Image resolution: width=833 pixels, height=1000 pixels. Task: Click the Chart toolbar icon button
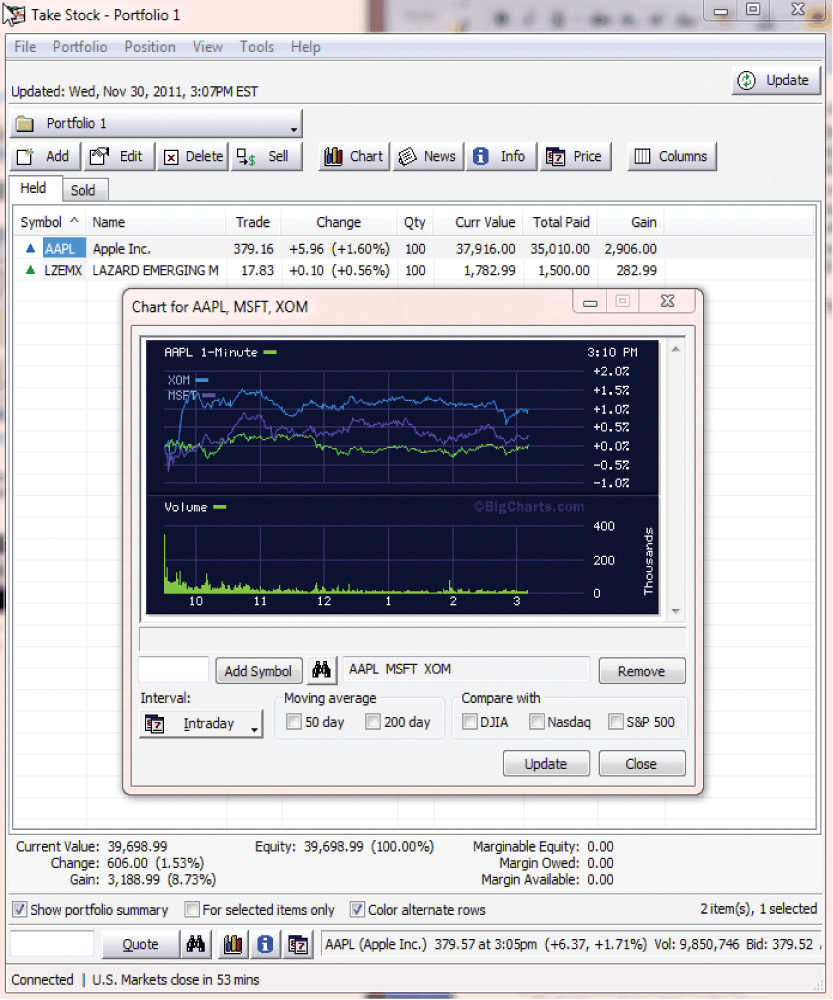(x=354, y=156)
